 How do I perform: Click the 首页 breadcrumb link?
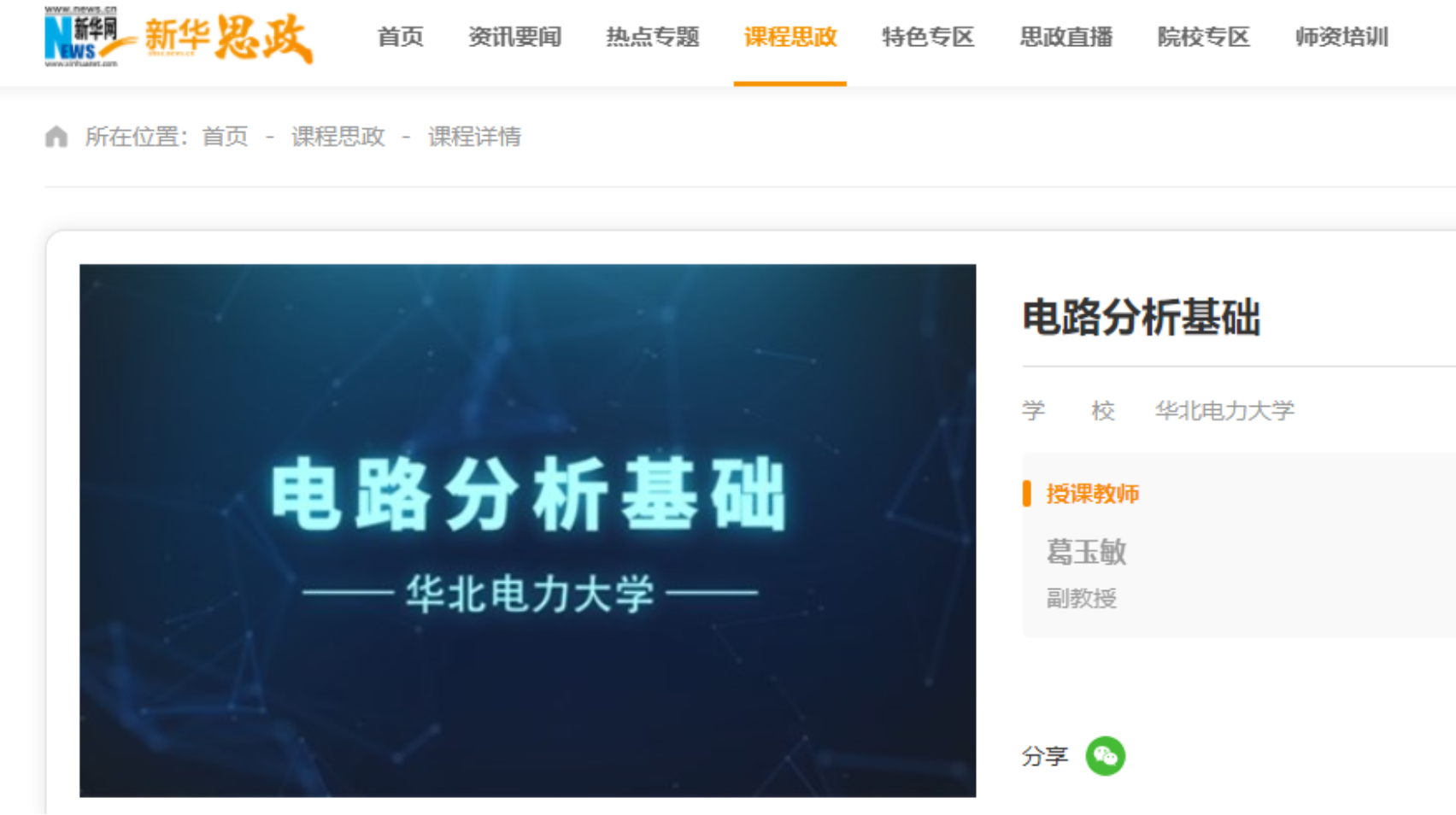tap(225, 137)
